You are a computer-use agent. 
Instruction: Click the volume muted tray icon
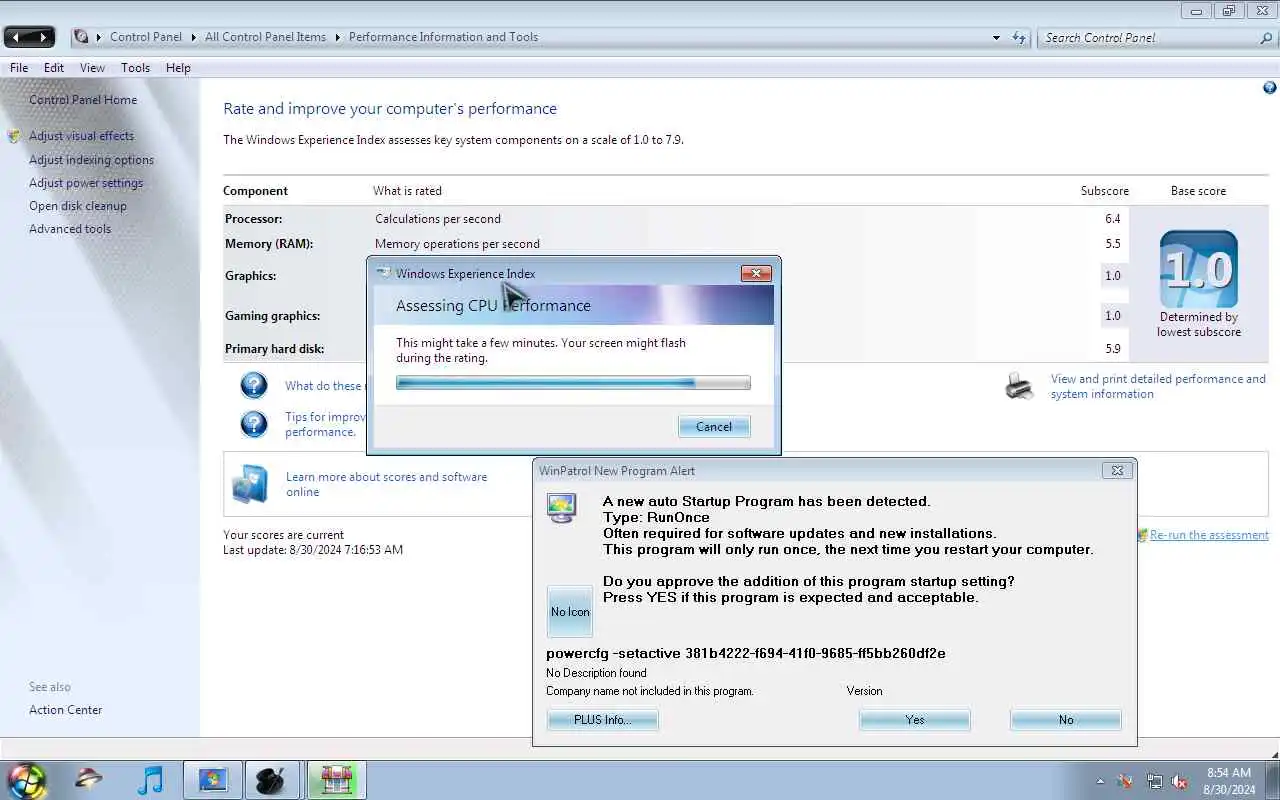[x=1179, y=781]
